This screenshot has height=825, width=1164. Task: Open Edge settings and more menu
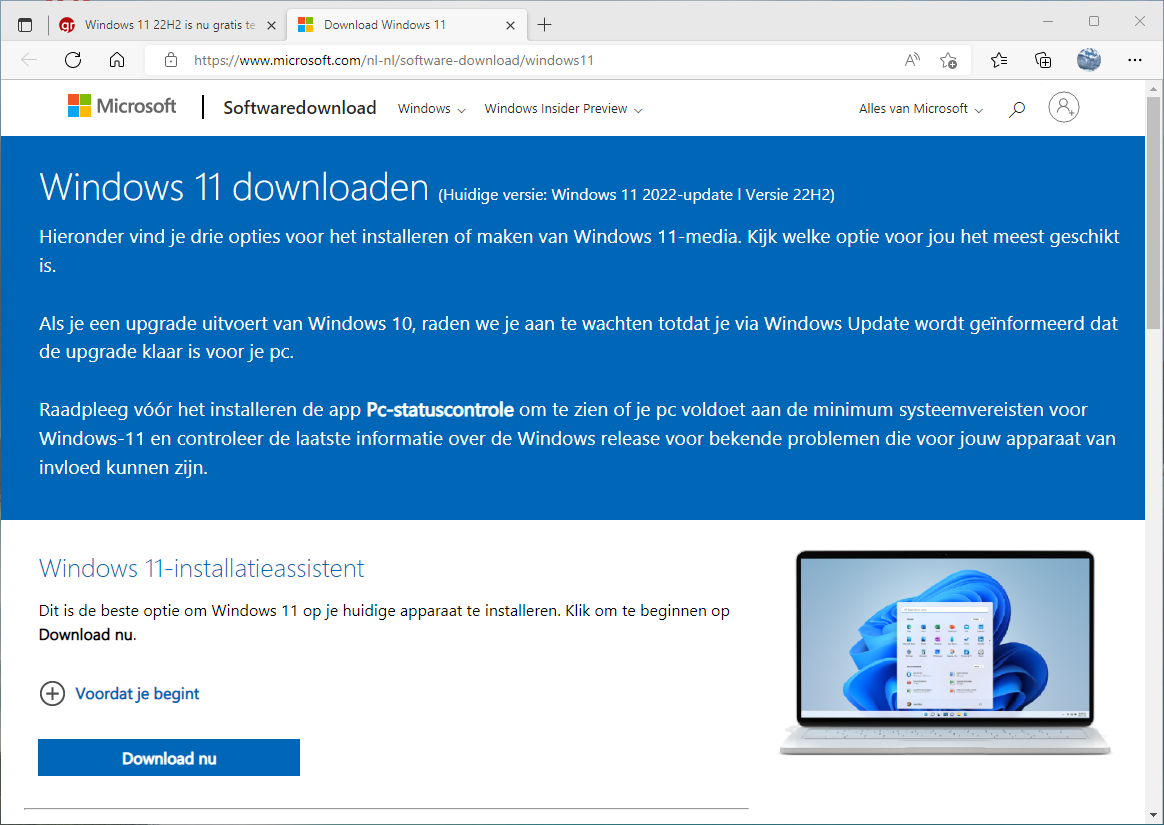1134,60
